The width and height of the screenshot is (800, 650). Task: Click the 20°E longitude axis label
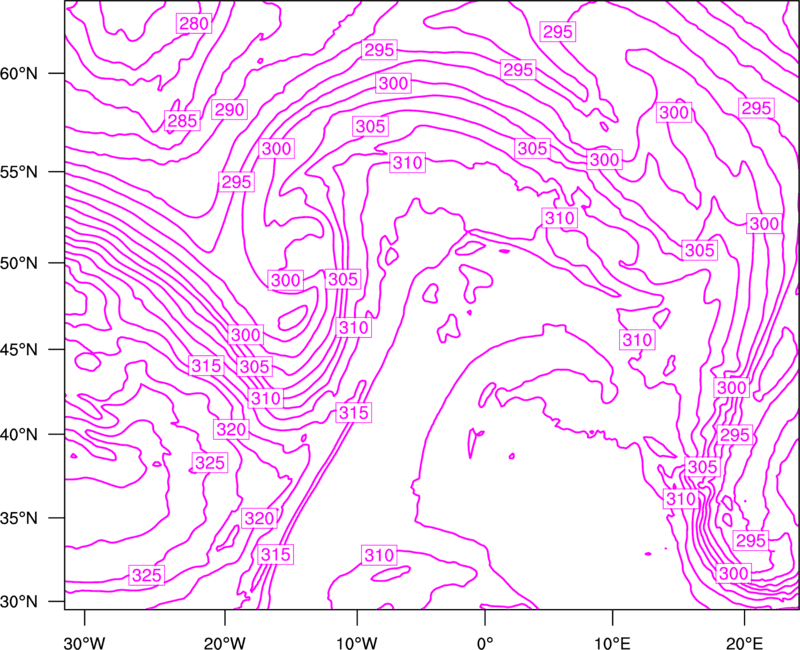coord(744,643)
